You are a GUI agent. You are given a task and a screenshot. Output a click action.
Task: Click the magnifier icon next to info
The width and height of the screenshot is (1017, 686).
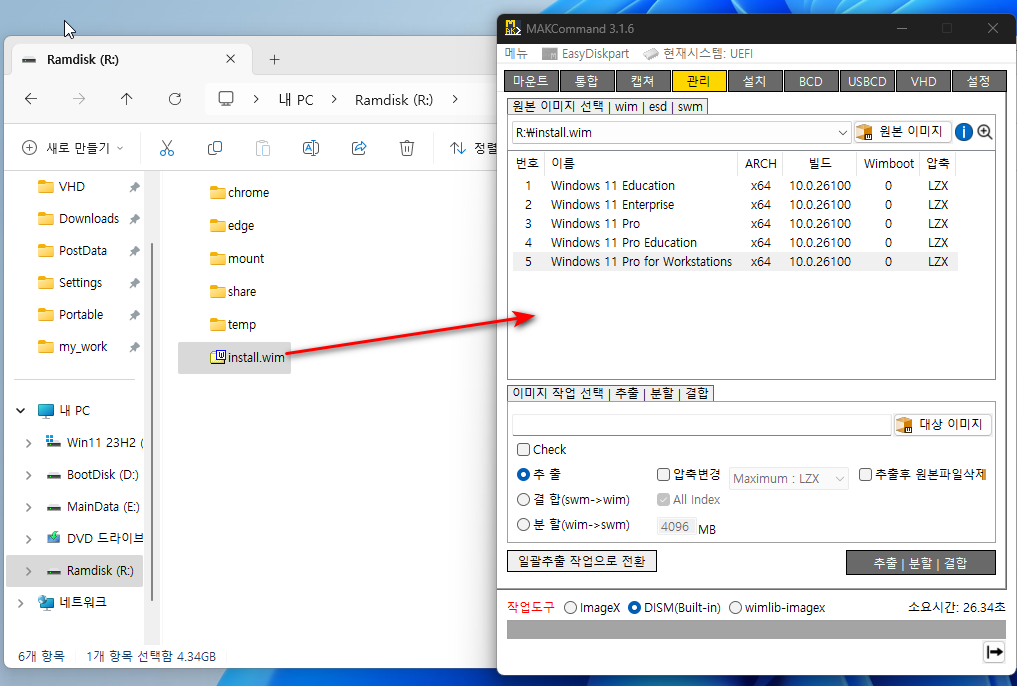pos(985,132)
